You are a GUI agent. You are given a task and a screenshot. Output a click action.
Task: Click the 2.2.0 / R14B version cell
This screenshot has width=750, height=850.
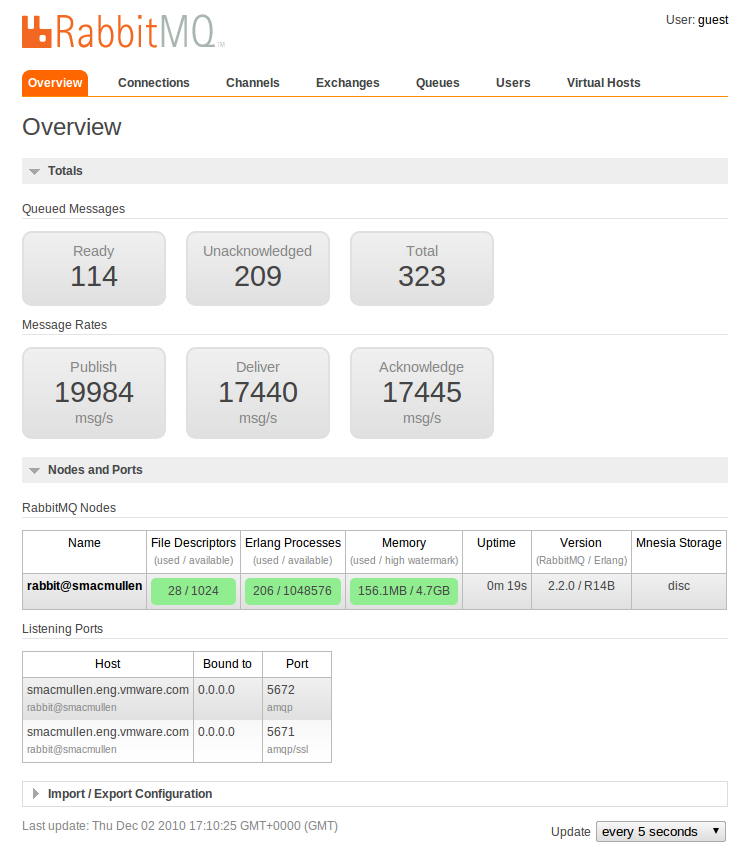(581, 591)
